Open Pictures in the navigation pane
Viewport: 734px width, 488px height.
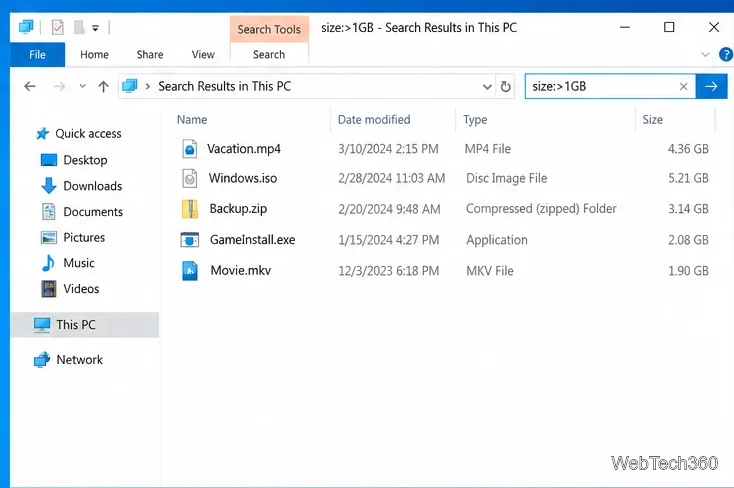click(x=73, y=237)
